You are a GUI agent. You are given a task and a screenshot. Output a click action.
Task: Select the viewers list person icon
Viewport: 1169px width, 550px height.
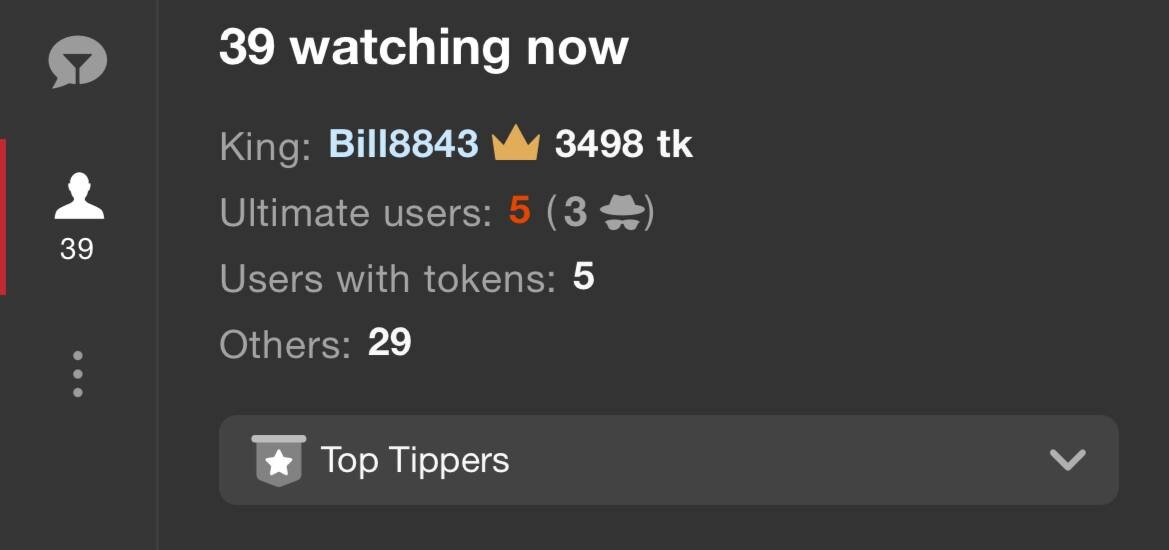[x=79, y=196]
